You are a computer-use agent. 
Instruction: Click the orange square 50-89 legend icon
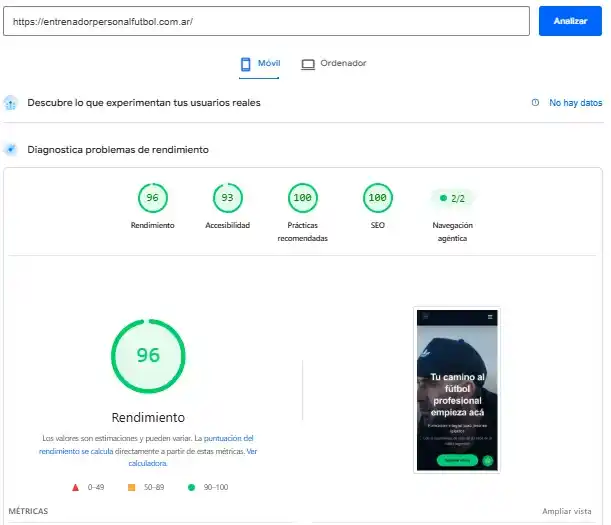132,487
